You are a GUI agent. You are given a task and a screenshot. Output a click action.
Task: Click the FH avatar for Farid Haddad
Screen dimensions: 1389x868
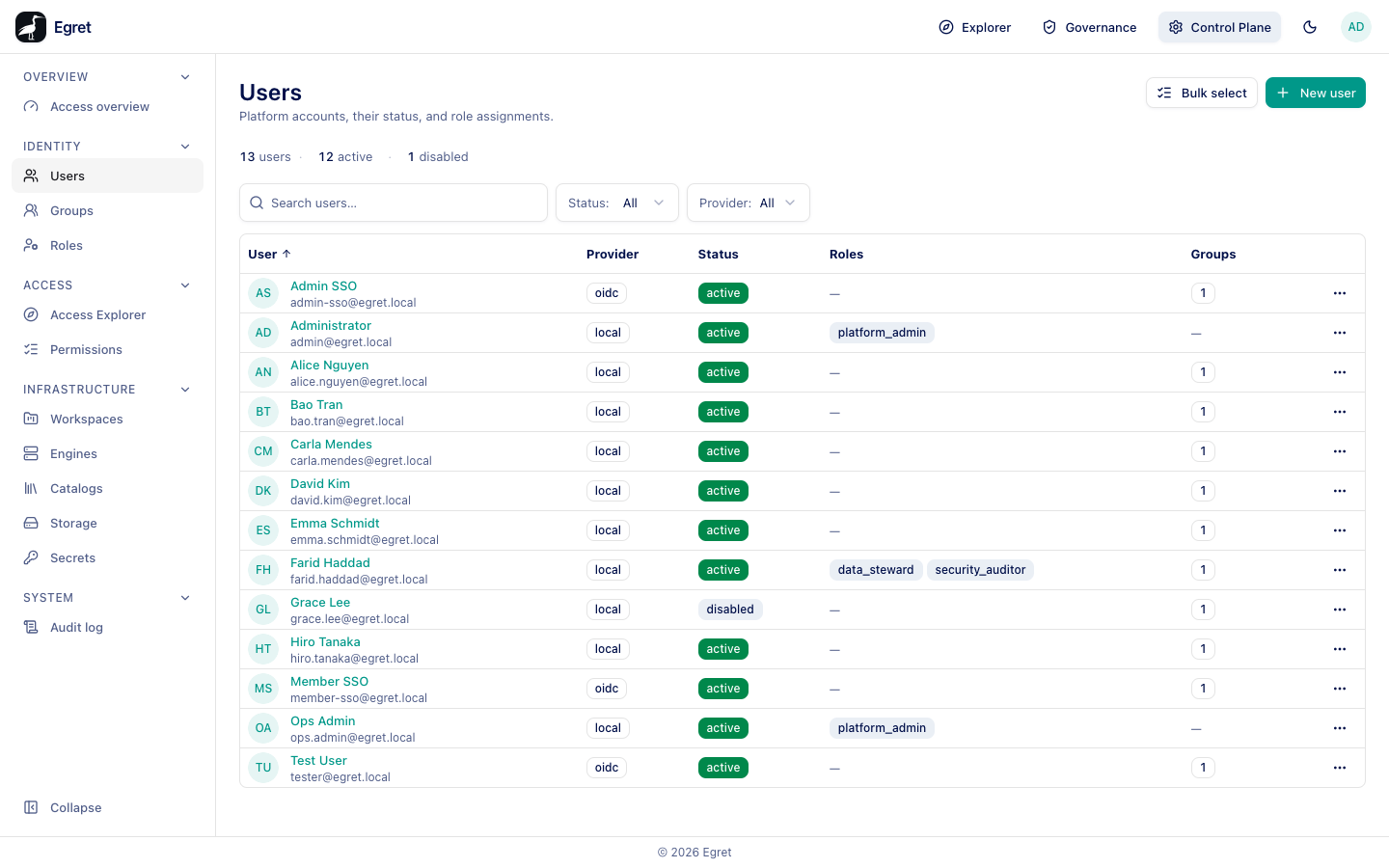263,570
